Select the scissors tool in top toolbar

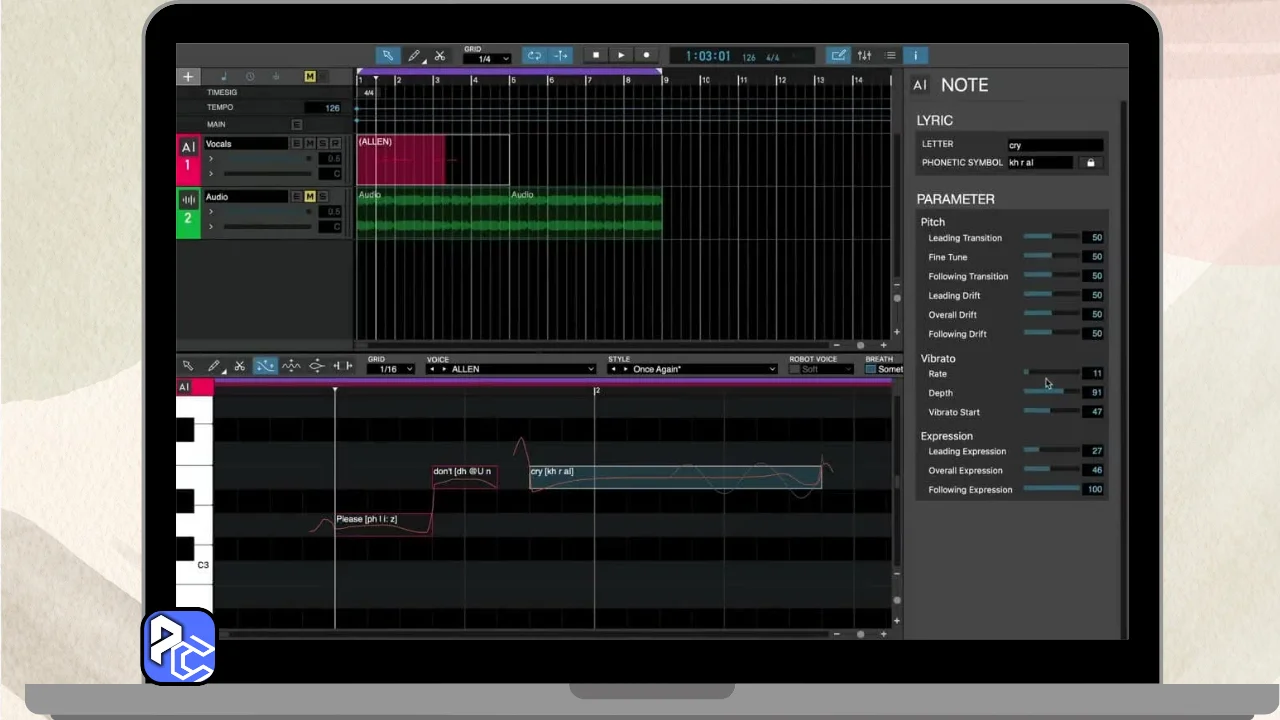click(x=439, y=56)
